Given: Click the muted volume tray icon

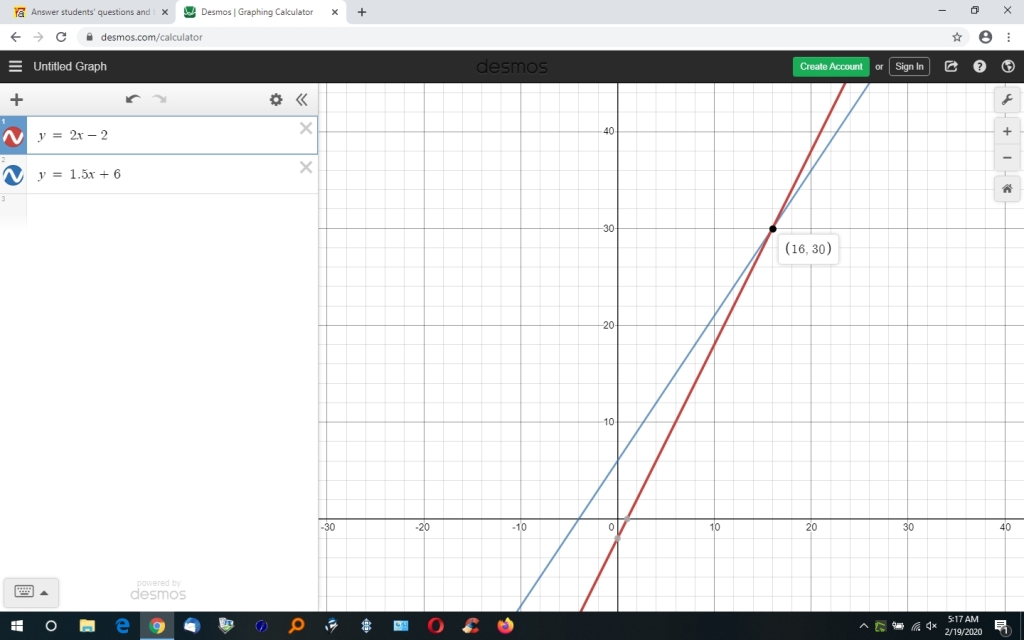Looking at the screenshot, I should (931, 626).
